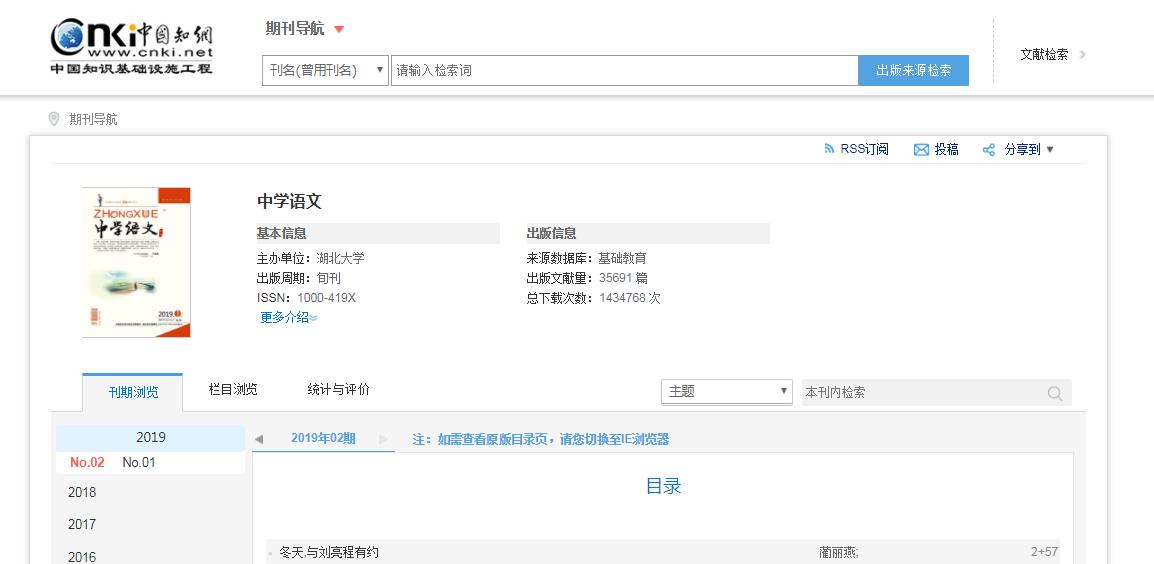Click the 湖北大学 sponsor text
Viewport: 1154px width, 564px height.
340,258
